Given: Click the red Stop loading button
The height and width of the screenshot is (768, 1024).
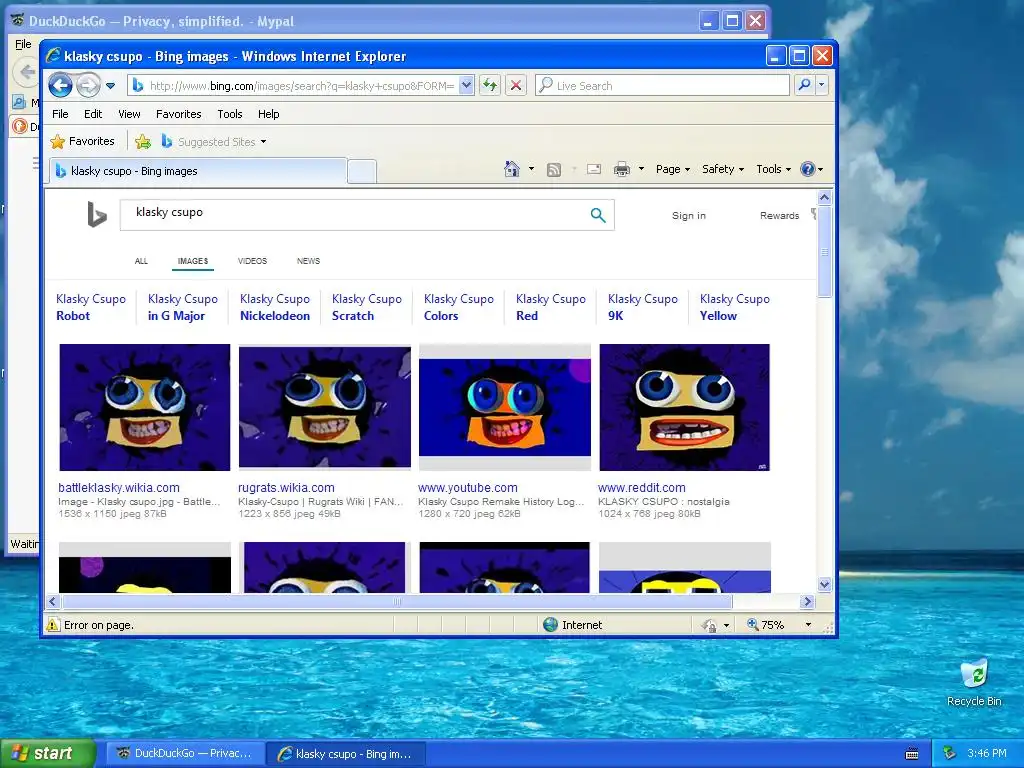Looking at the screenshot, I should 515,85.
